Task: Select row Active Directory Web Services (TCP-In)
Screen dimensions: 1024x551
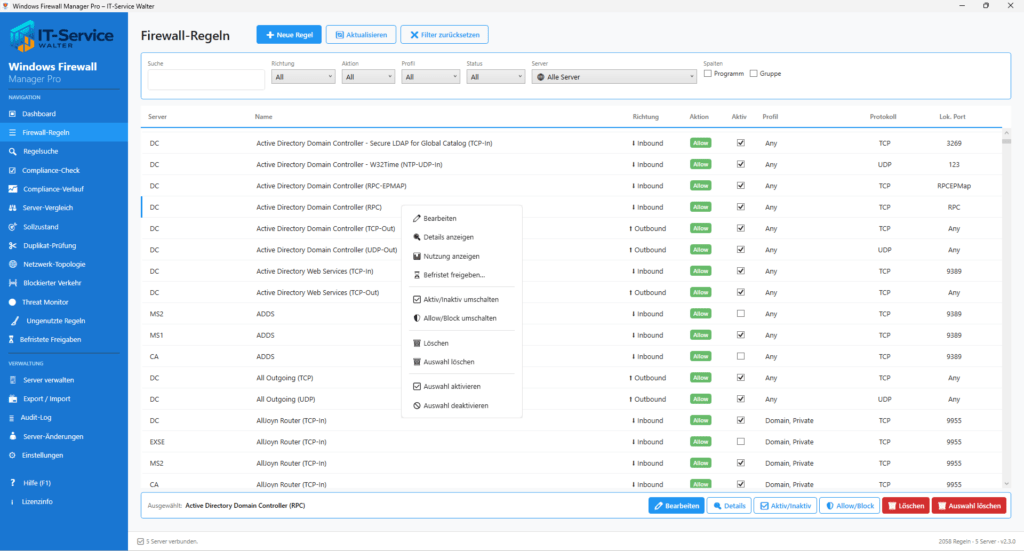Action: pyautogui.click(x=571, y=272)
